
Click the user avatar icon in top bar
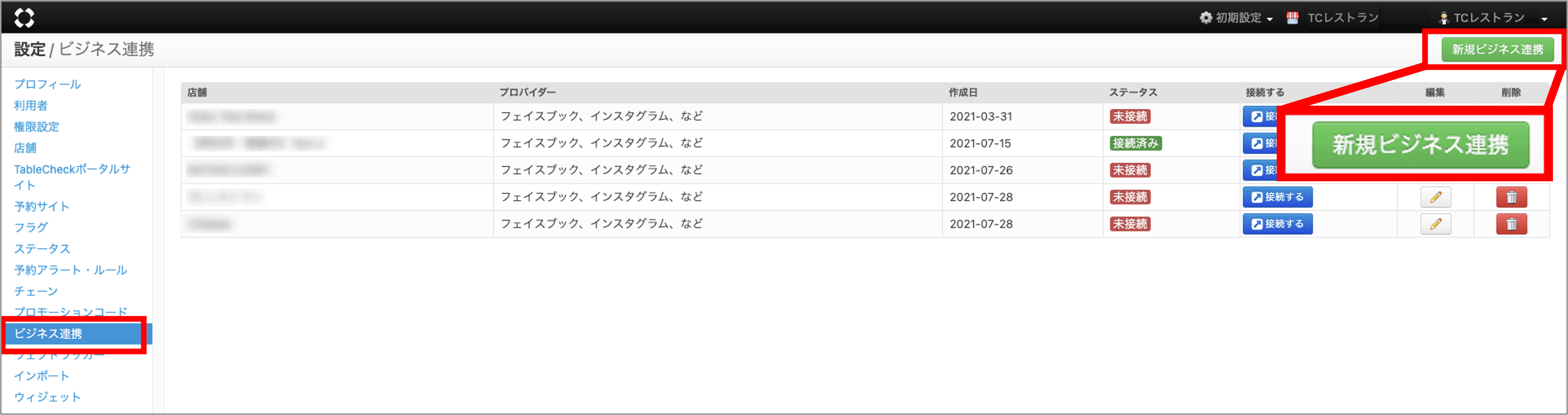[1443, 18]
